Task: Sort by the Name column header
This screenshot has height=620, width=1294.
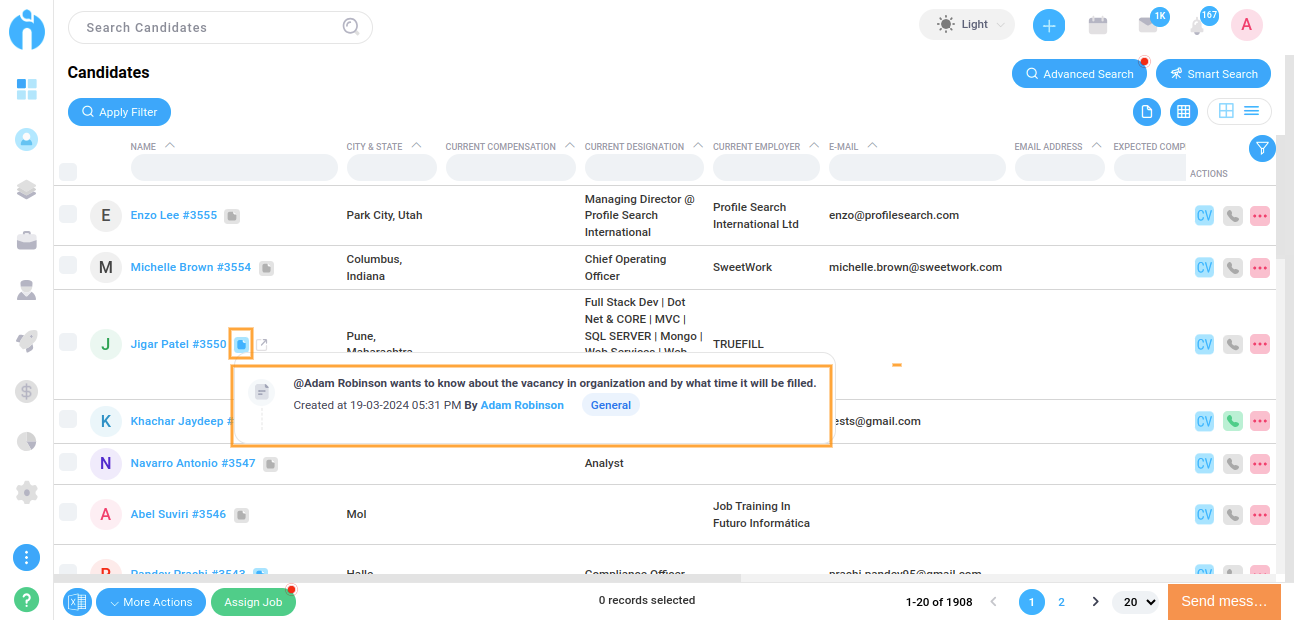Action: tap(143, 147)
